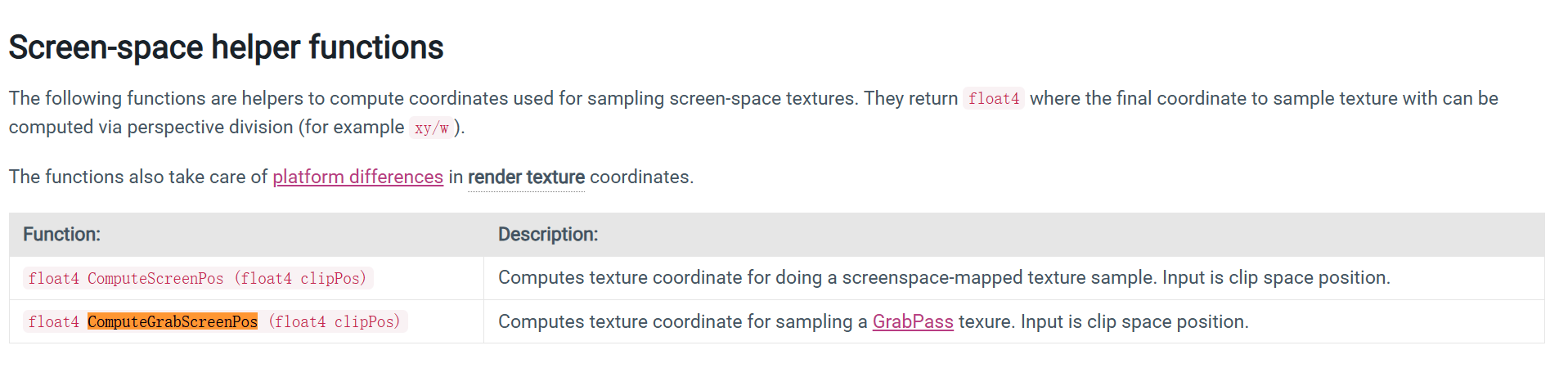The image size is (1568, 368).
Task: Click the sentence 'The following functions are helpers'
Action: 155,98
